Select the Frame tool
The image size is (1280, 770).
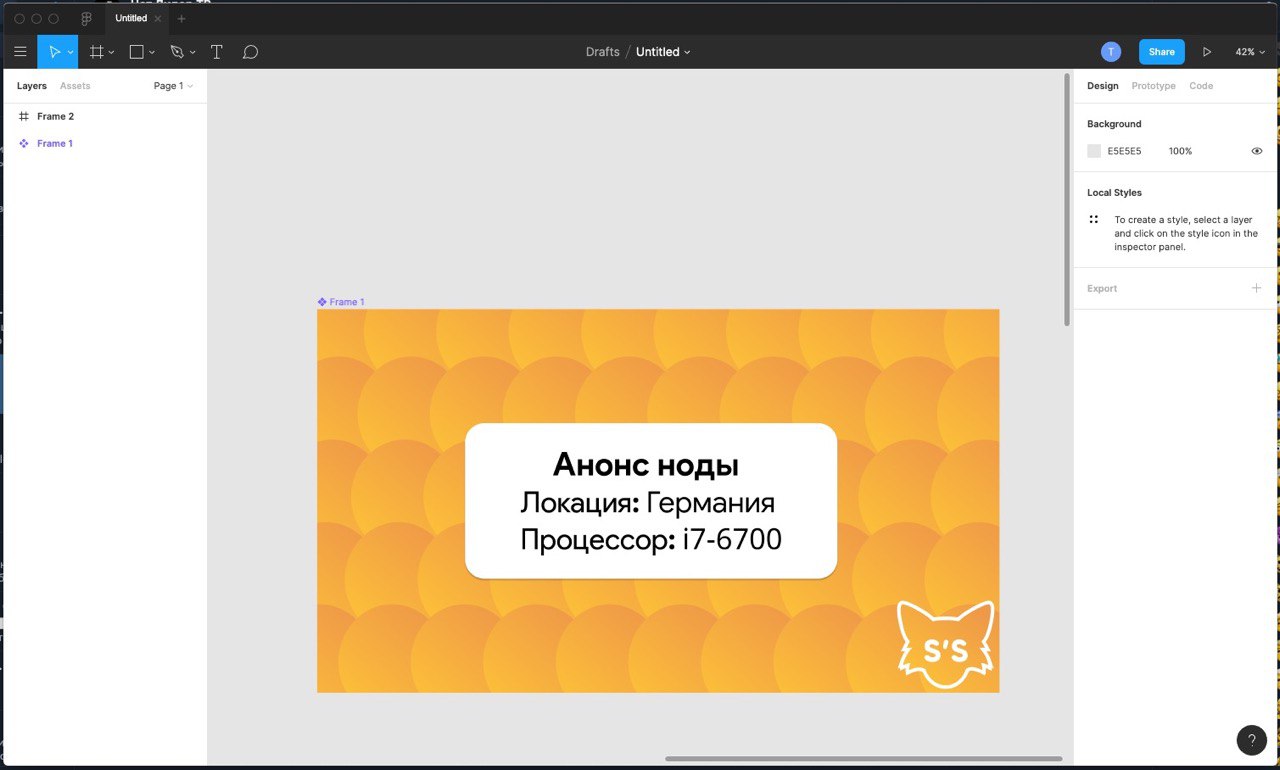(96, 52)
